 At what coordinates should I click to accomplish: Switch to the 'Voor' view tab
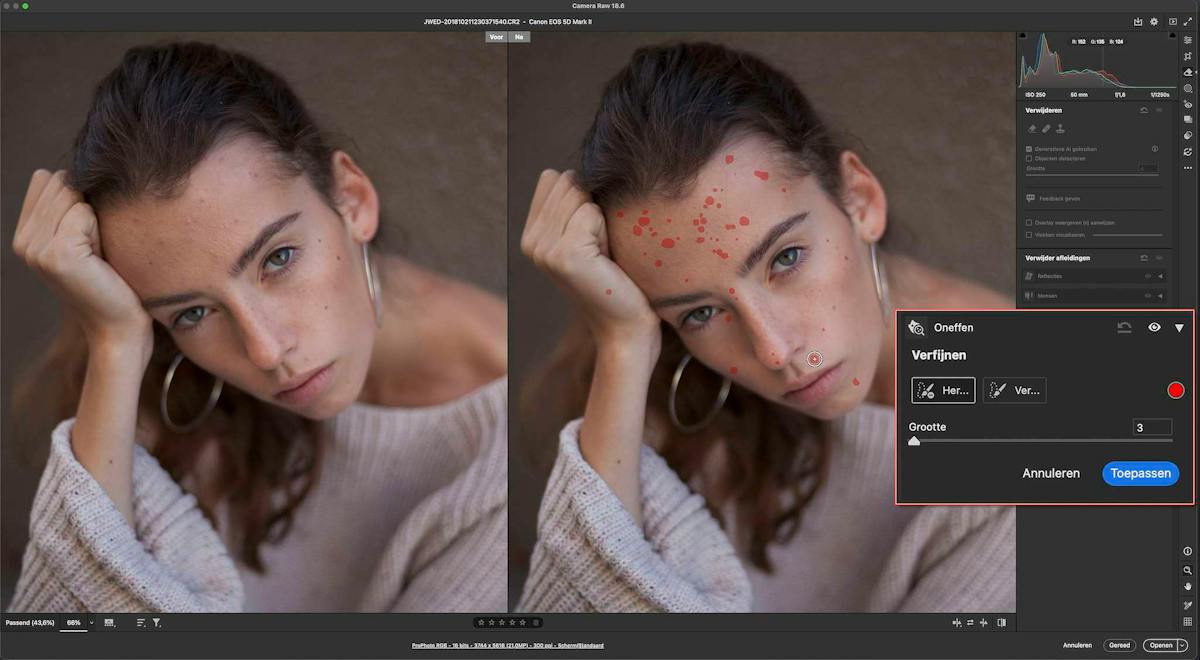tap(496, 37)
